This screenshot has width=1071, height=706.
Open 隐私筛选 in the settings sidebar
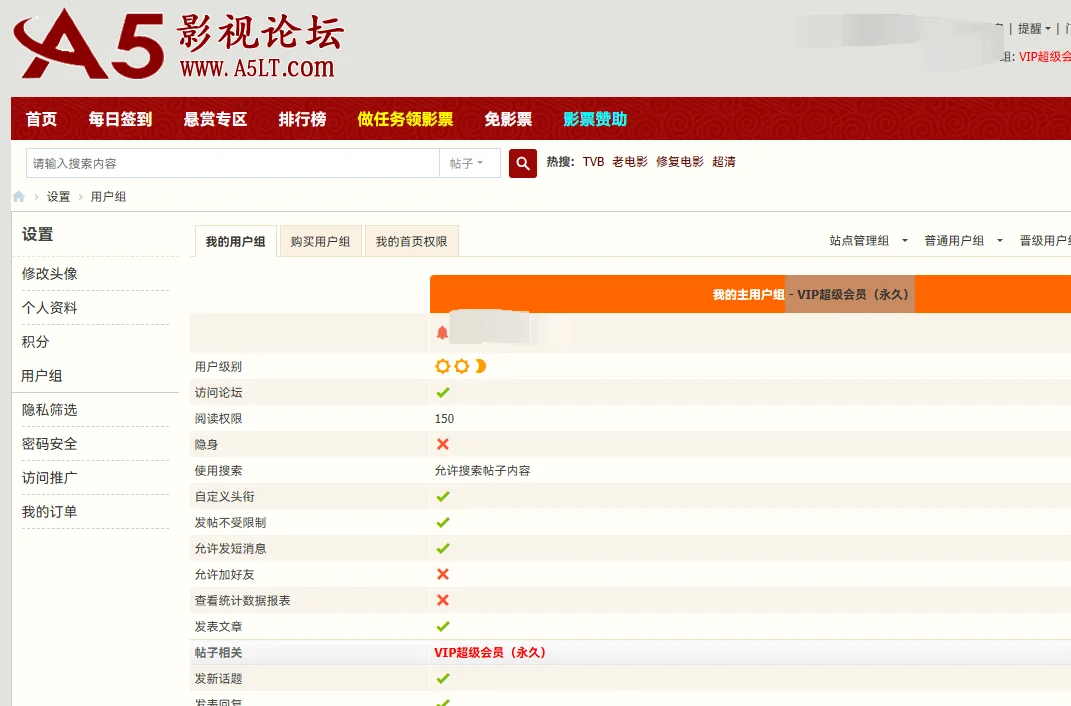coord(49,410)
